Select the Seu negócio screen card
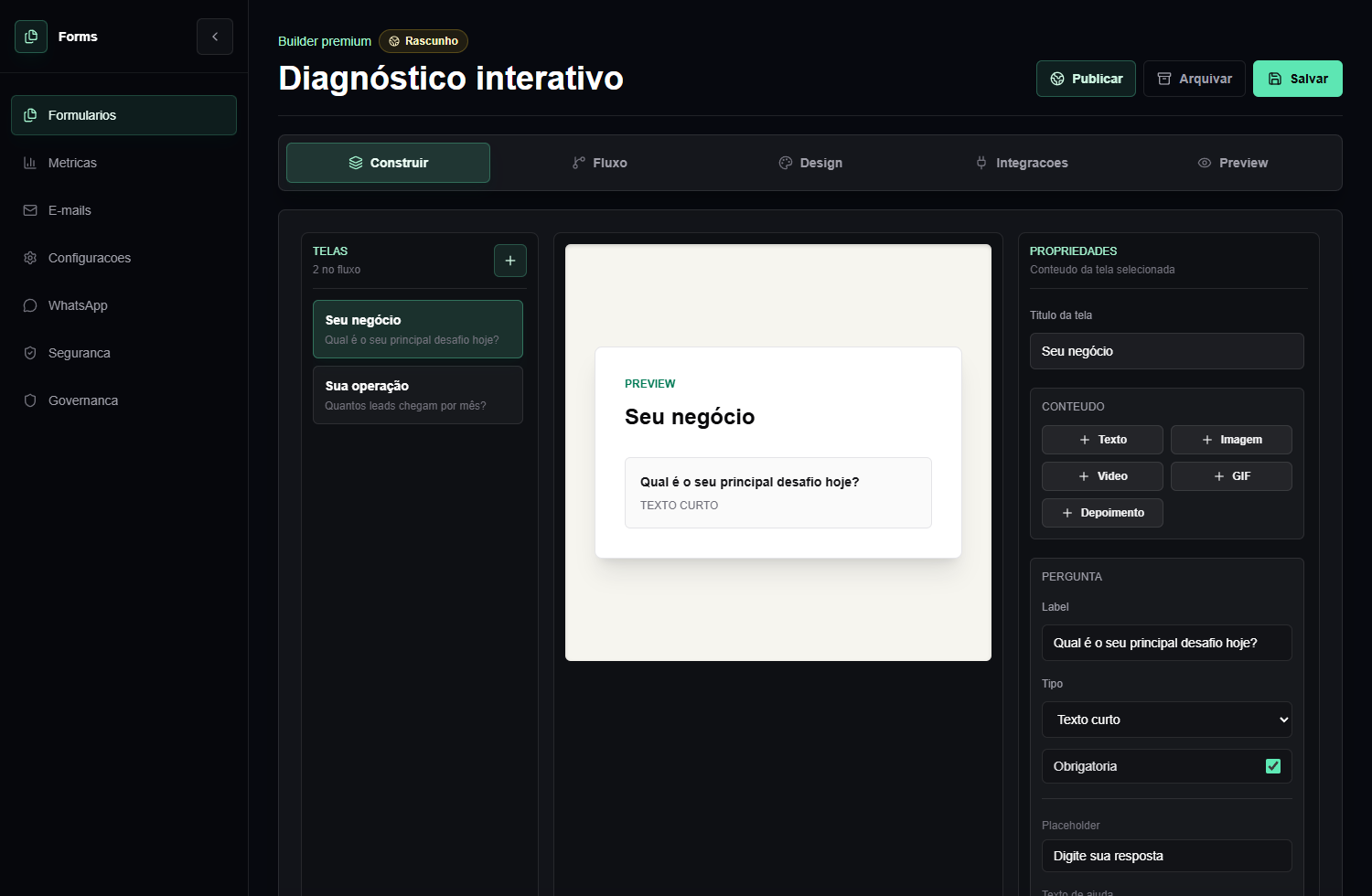This screenshot has height=896, width=1372. tap(418, 329)
